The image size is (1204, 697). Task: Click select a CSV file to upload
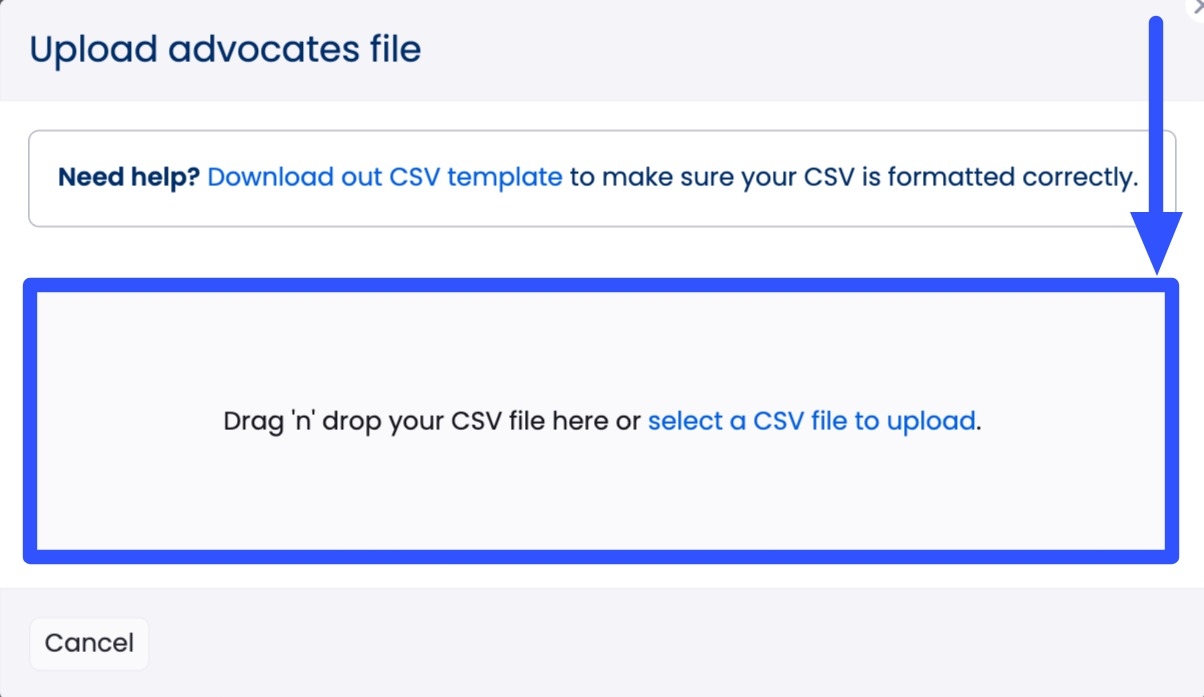tap(811, 421)
